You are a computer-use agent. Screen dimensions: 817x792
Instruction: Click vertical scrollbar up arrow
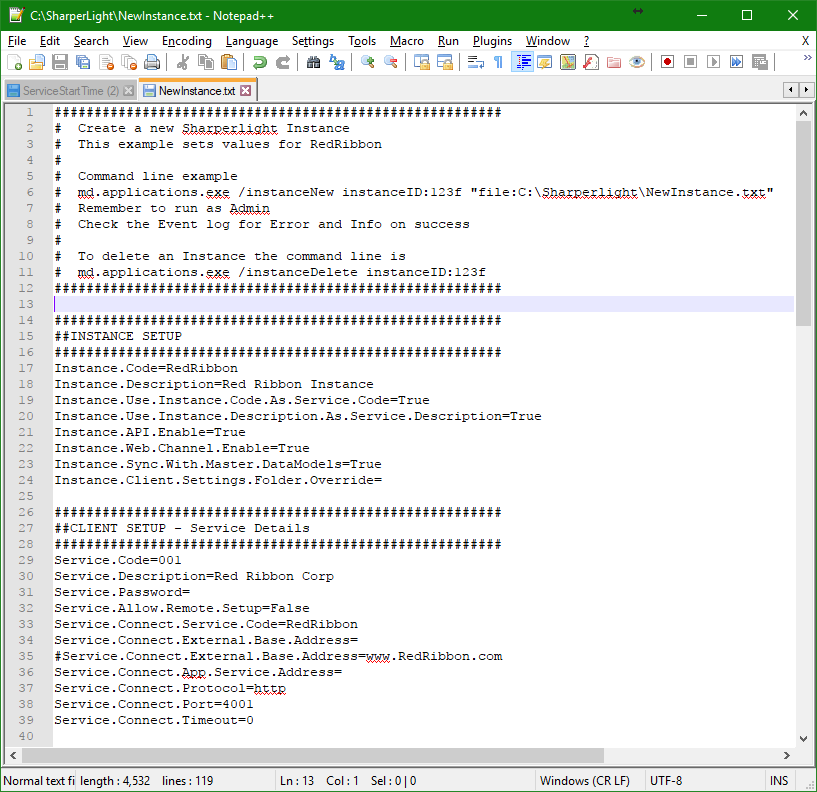click(803, 113)
